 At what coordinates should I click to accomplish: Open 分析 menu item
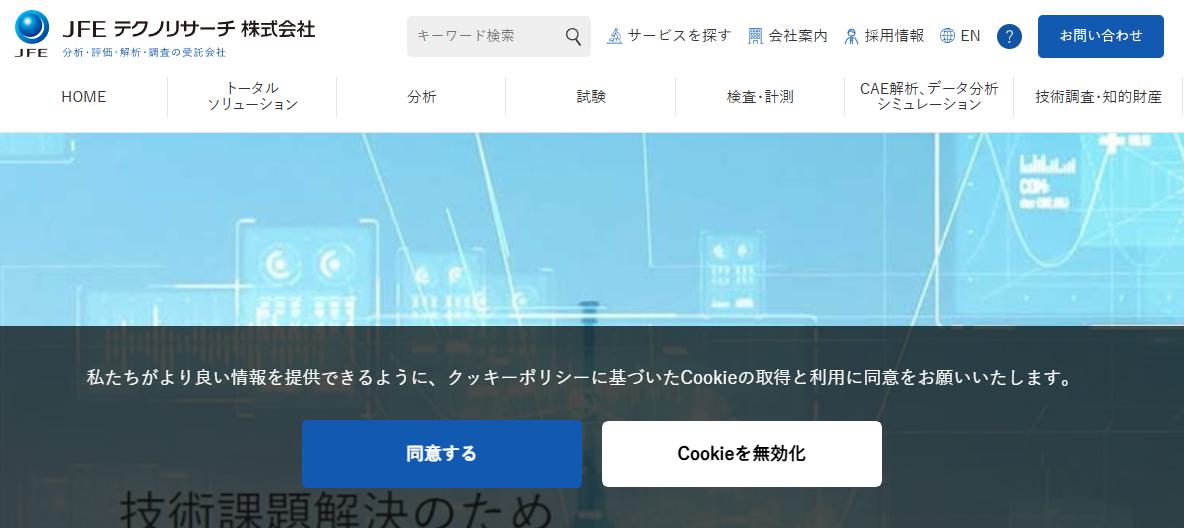pyautogui.click(x=421, y=97)
